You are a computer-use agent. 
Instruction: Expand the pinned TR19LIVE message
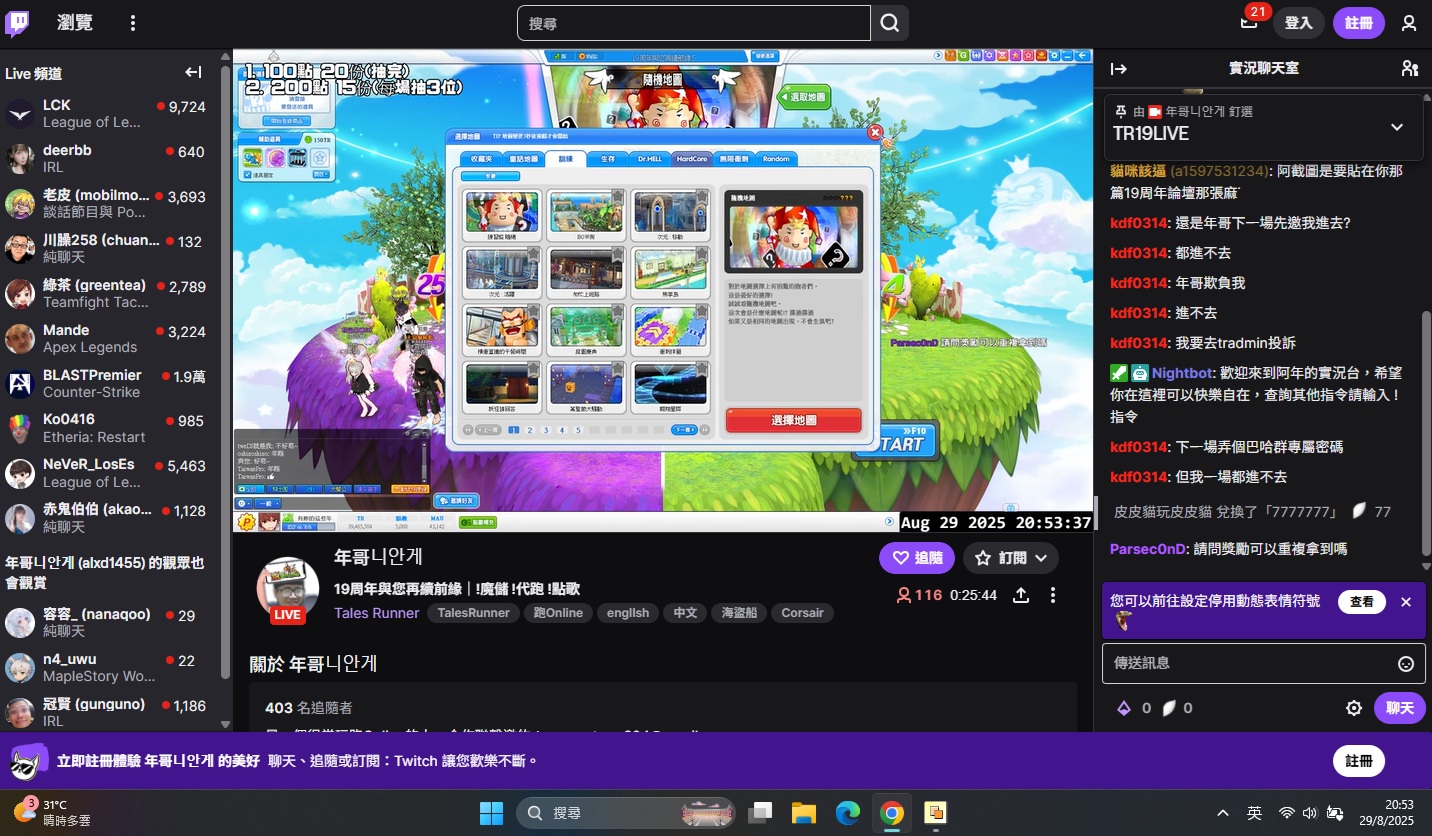click(x=1397, y=127)
